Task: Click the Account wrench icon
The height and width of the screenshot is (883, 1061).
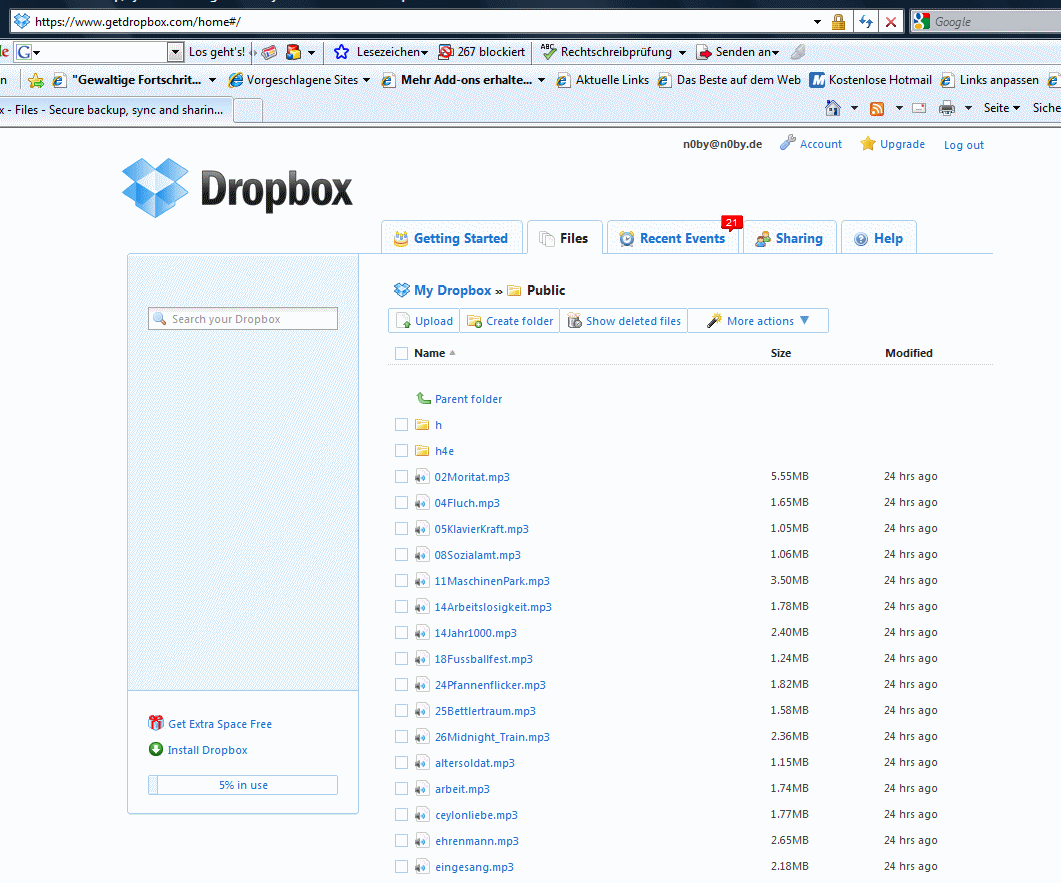Action: click(x=787, y=143)
